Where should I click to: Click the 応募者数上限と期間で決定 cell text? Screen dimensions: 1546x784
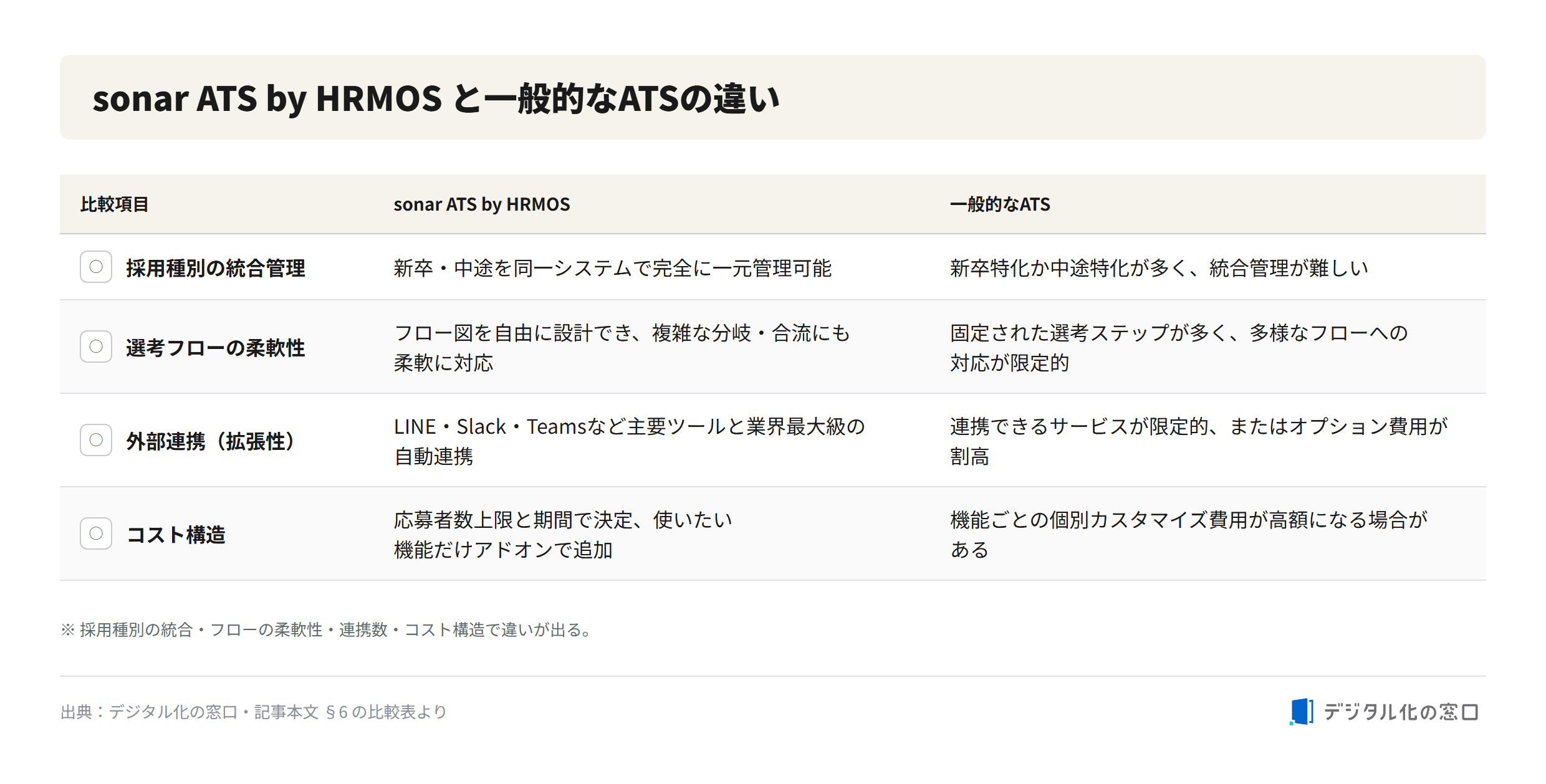coord(563,535)
